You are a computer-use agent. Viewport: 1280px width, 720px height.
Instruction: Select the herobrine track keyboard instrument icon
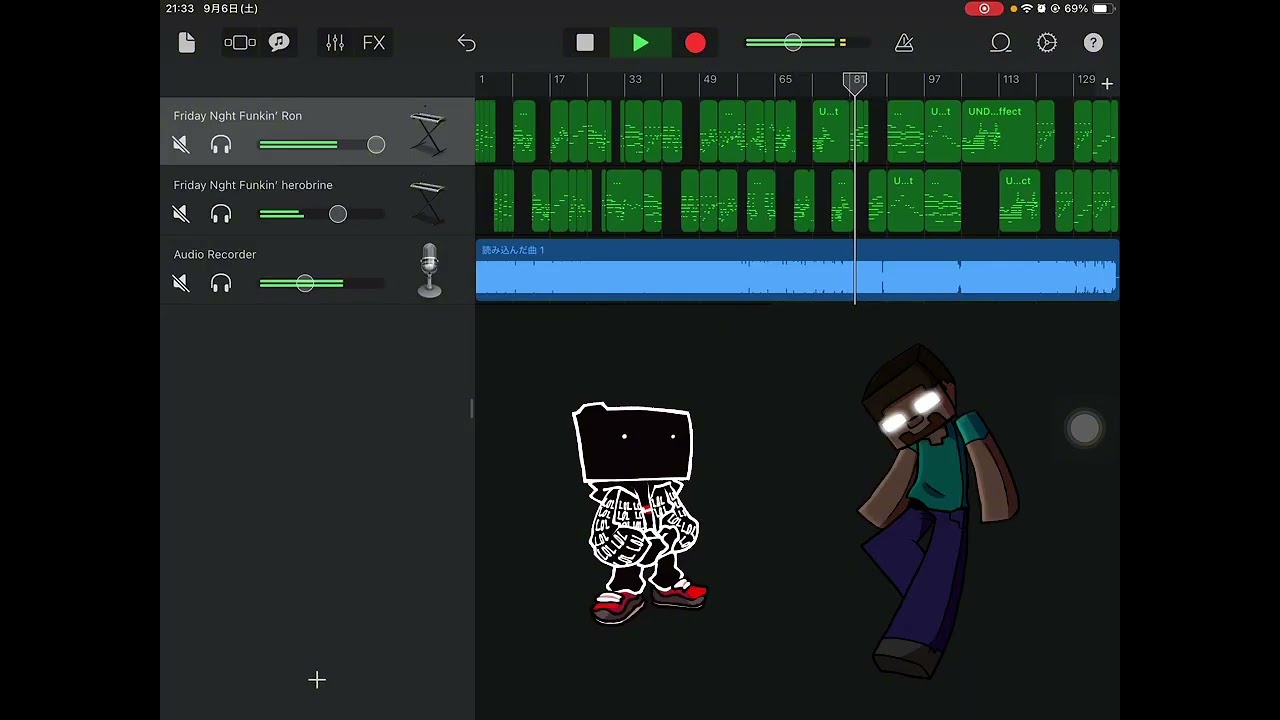click(427, 200)
